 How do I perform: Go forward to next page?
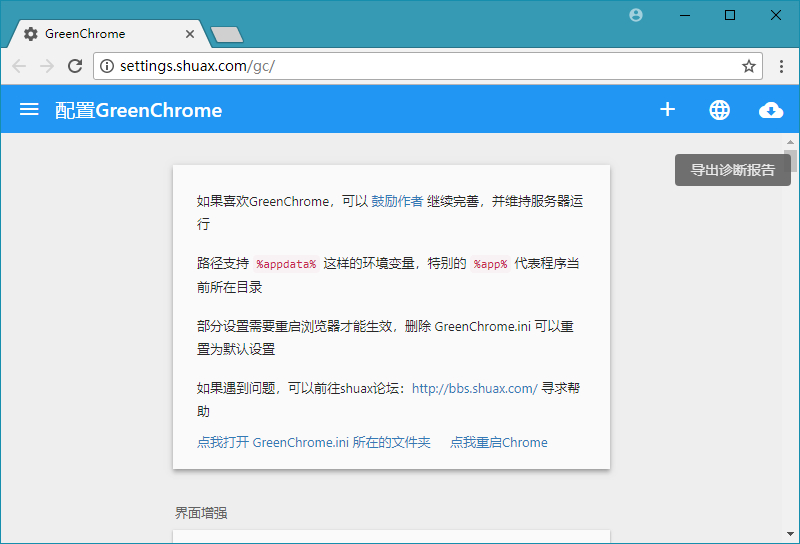[x=47, y=66]
